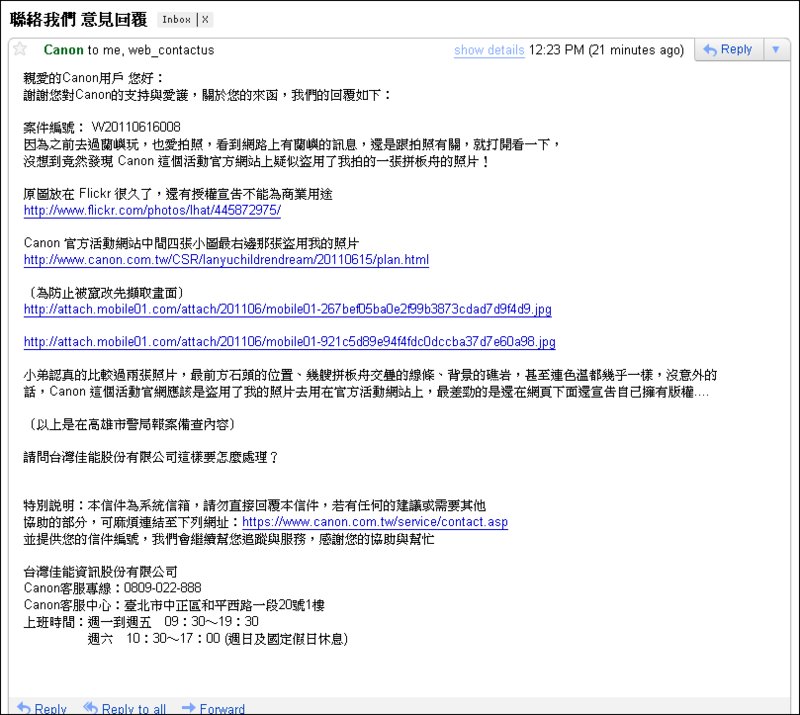Star this Canon email message
The height and width of the screenshot is (715, 800).
click(20, 49)
